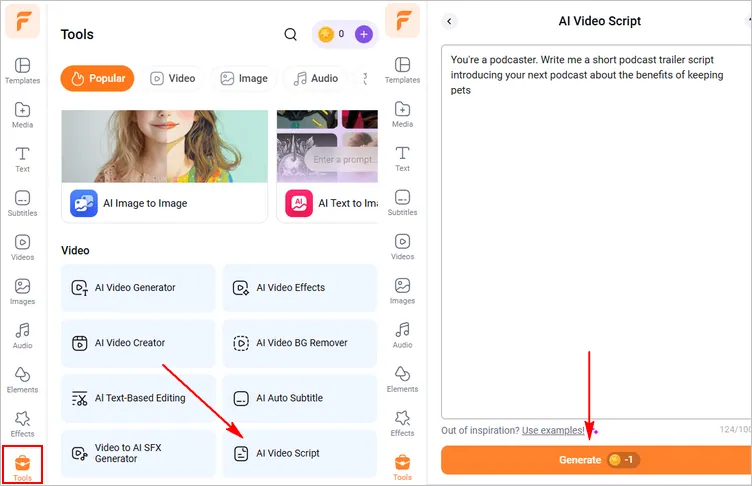752x486 pixels.
Task: Click the search magnifier icon in Tools
Action: click(290, 34)
